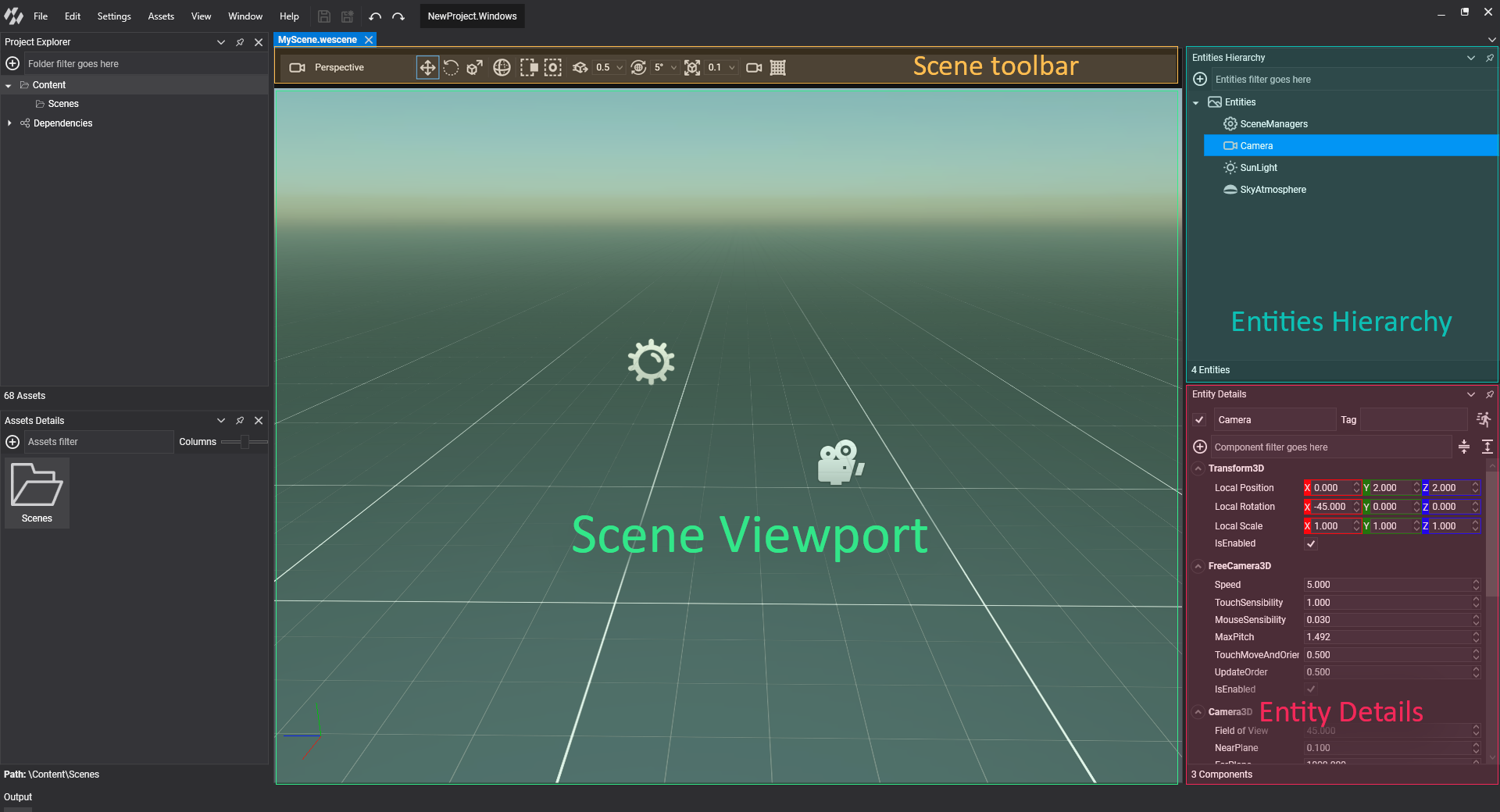Image resolution: width=1500 pixels, height=812 pixels.
Task: Click the static entity running-man icon
Action: 1483,420
